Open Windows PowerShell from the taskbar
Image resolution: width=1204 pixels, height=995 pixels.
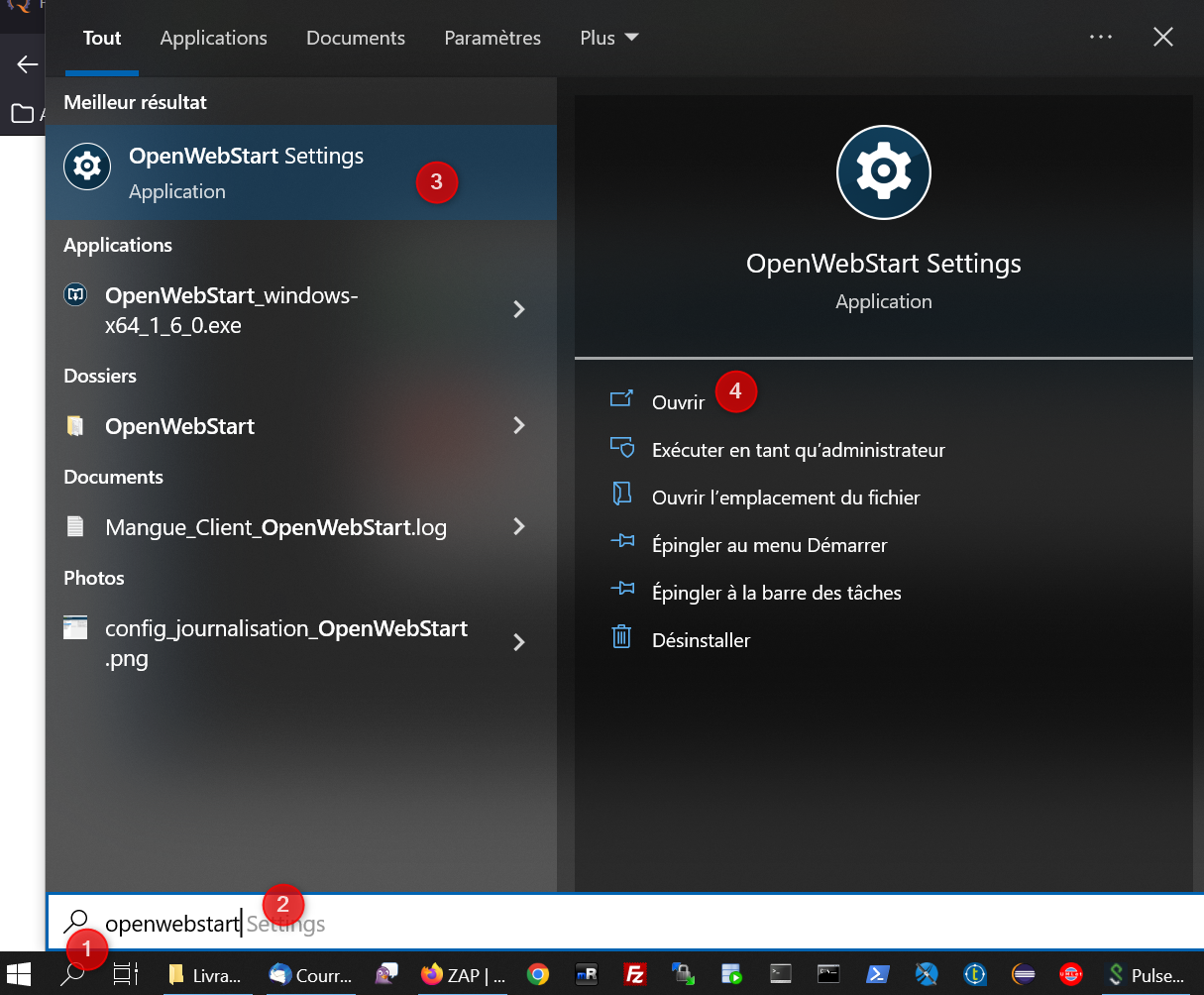pyautogui.click(x=877, y=974)
